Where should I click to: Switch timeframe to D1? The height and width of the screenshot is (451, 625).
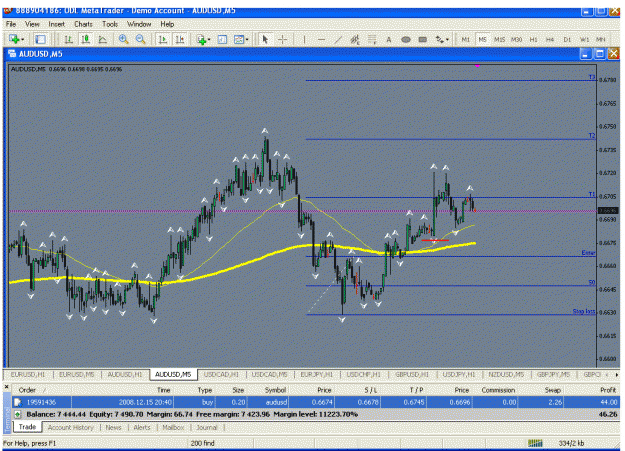(x=567, y=39)
